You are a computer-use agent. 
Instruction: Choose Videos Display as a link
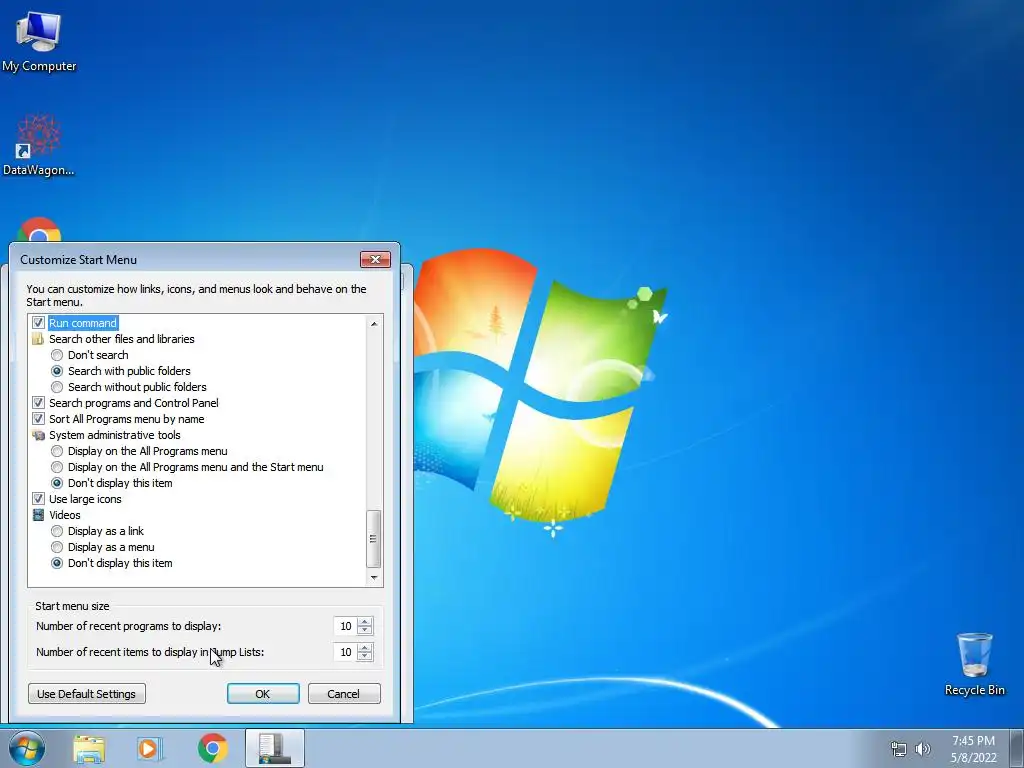tap(57, 532)
